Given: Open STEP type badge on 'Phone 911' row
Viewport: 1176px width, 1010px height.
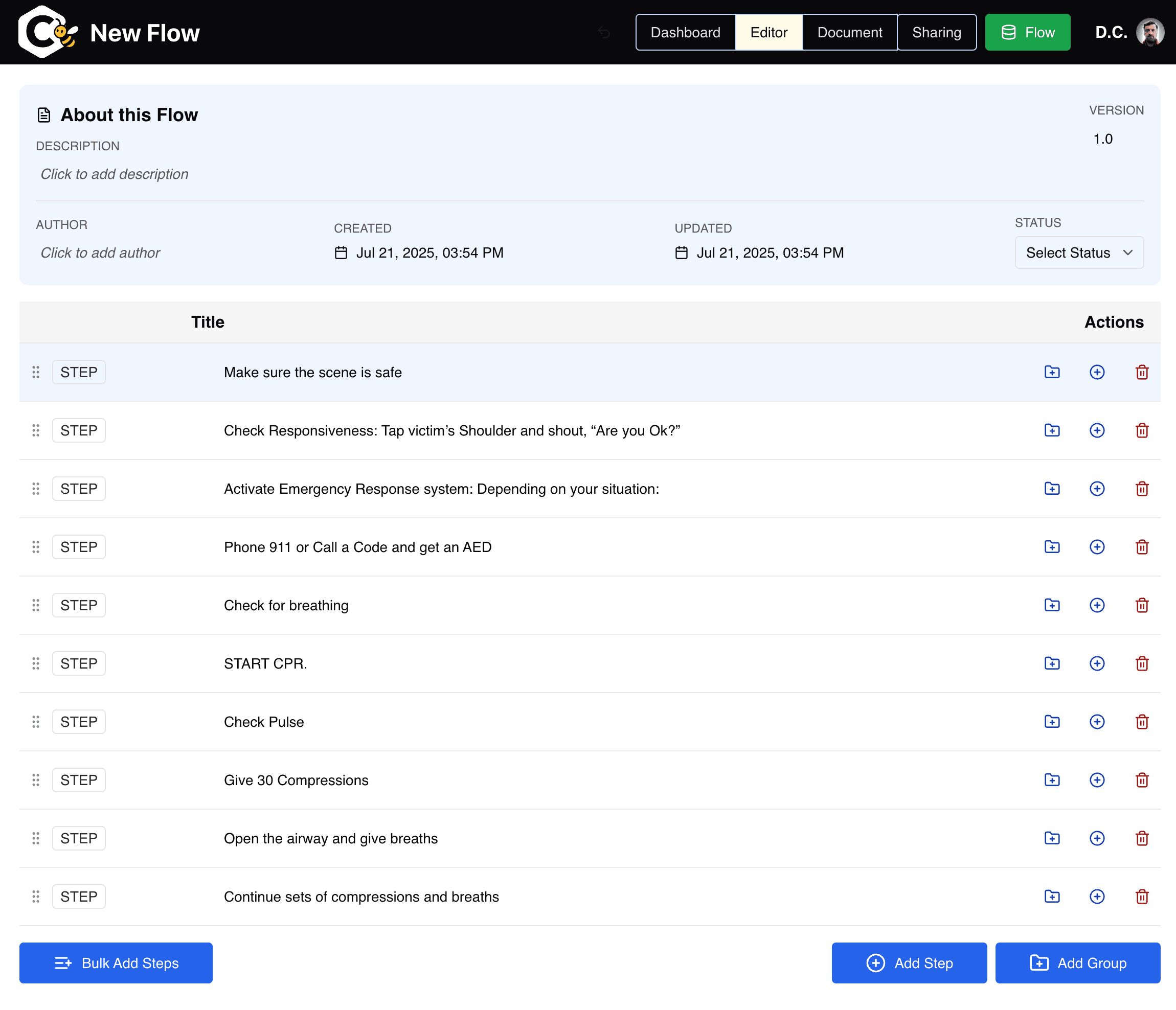Looking at the screenshot, I should click(x=79, y=547).
